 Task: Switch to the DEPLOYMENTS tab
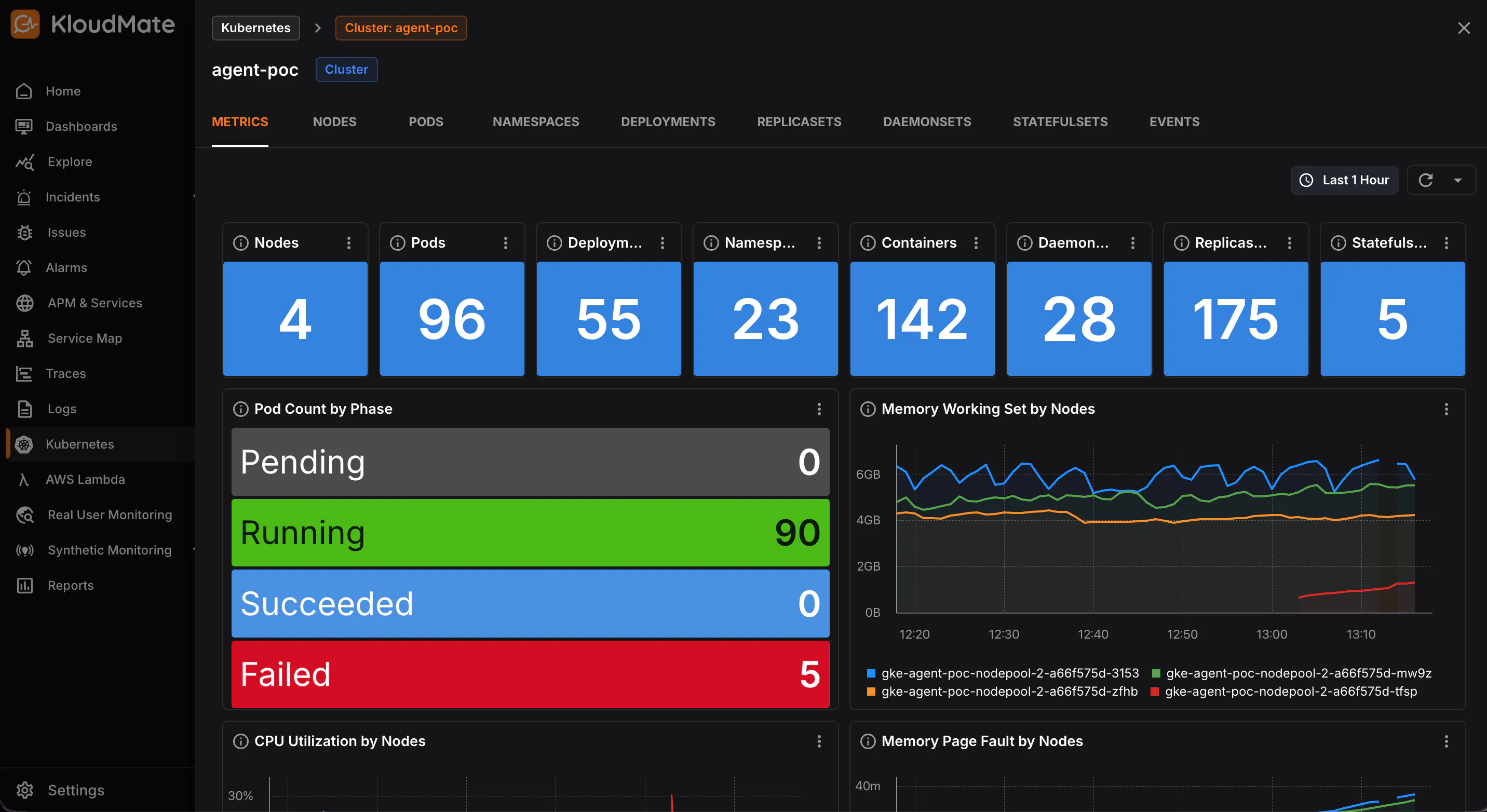click(x=668, y=122)
